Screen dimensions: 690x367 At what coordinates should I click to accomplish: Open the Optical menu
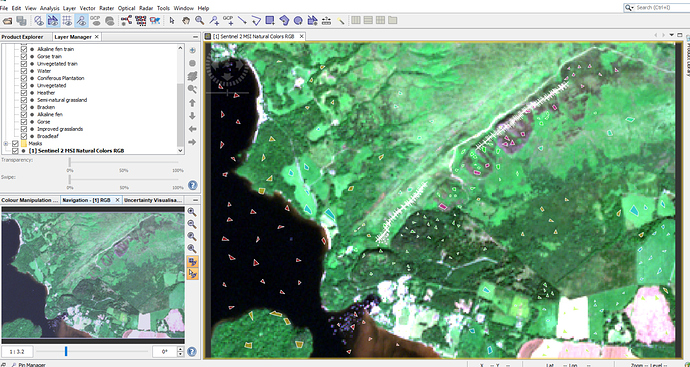point(127,8)
